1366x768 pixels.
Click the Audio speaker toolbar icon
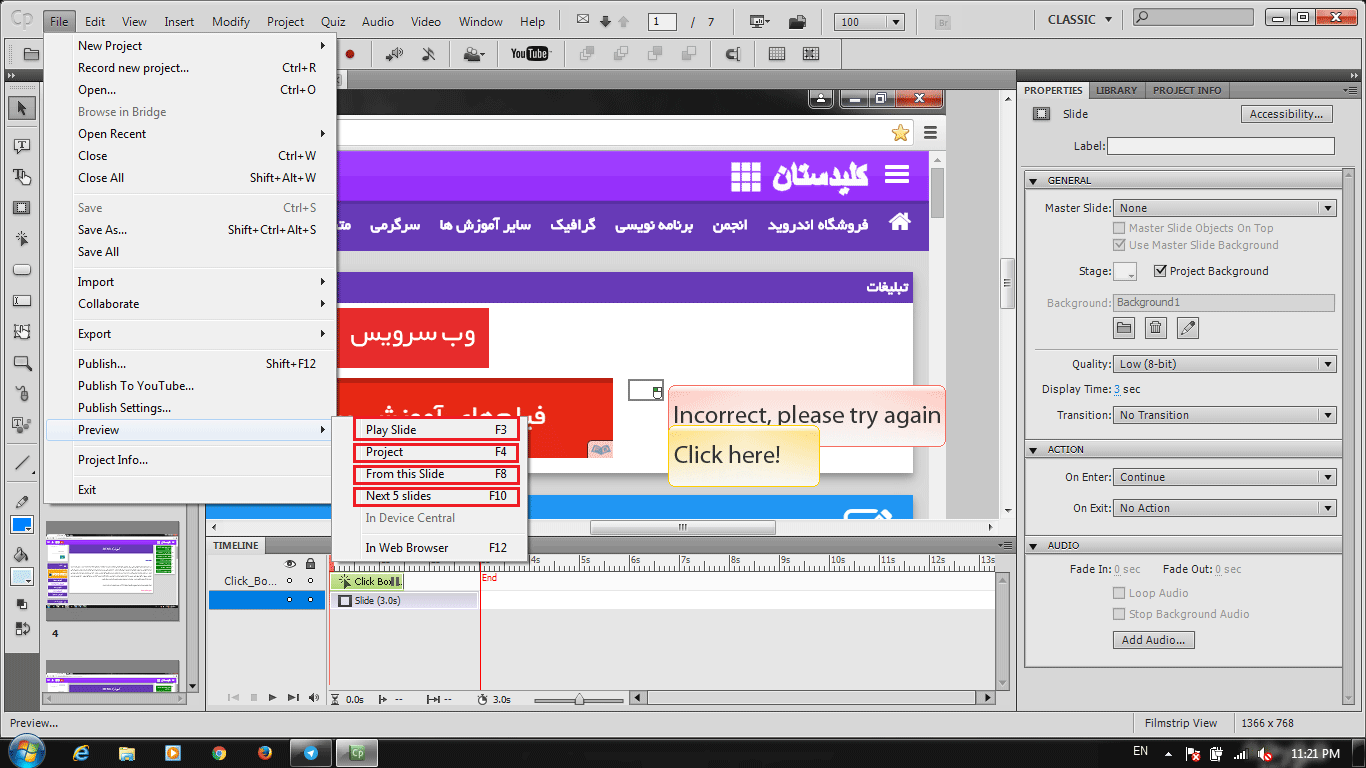[x=395, y=54]
